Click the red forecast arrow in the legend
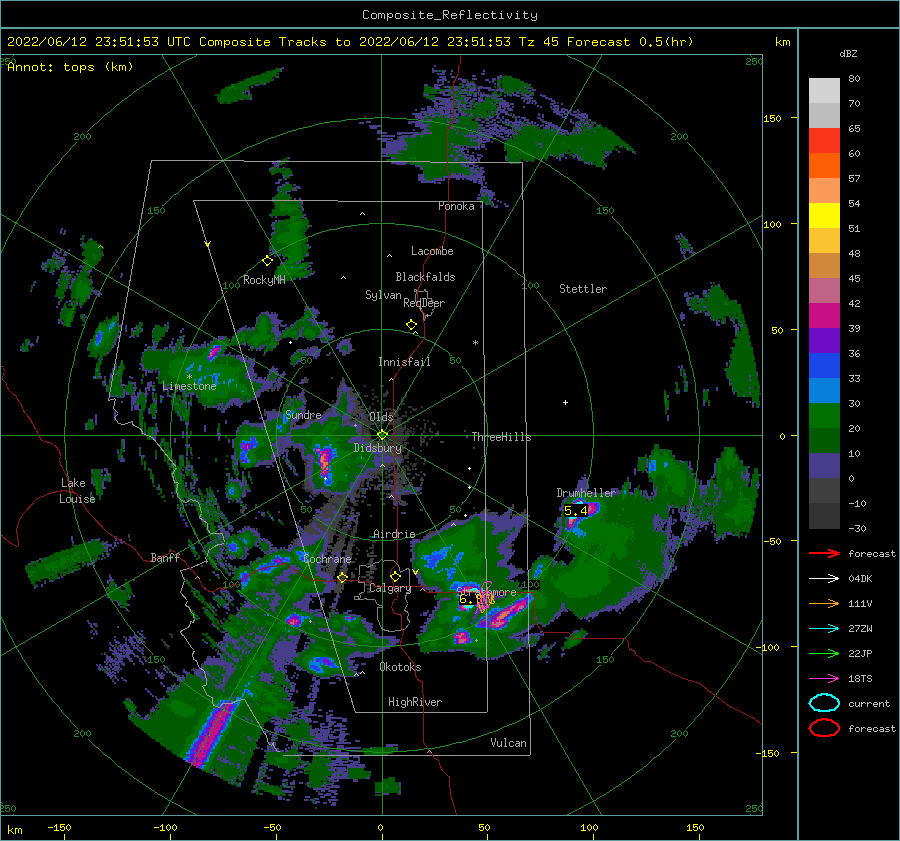This screenshot has height=841, width=900. click(824, 553)
